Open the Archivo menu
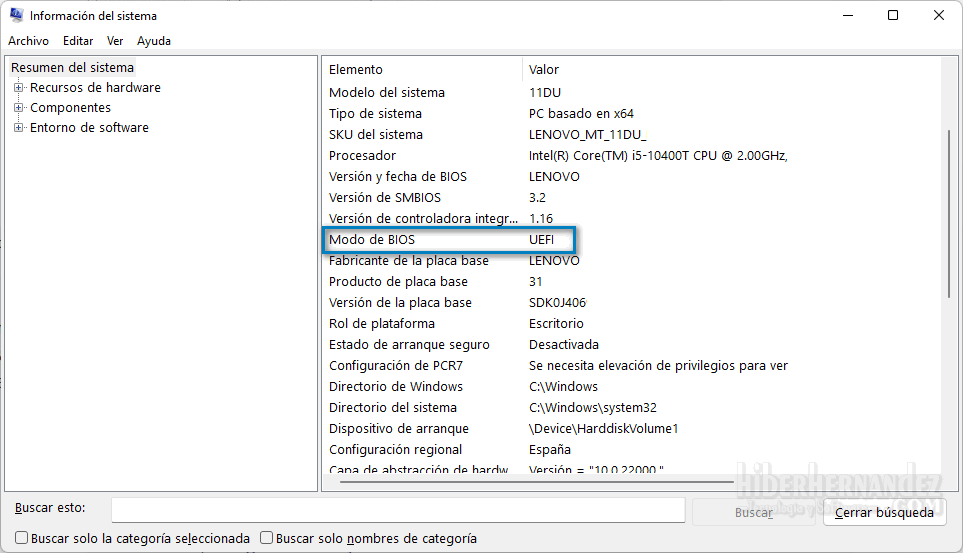 pos(28,41)
